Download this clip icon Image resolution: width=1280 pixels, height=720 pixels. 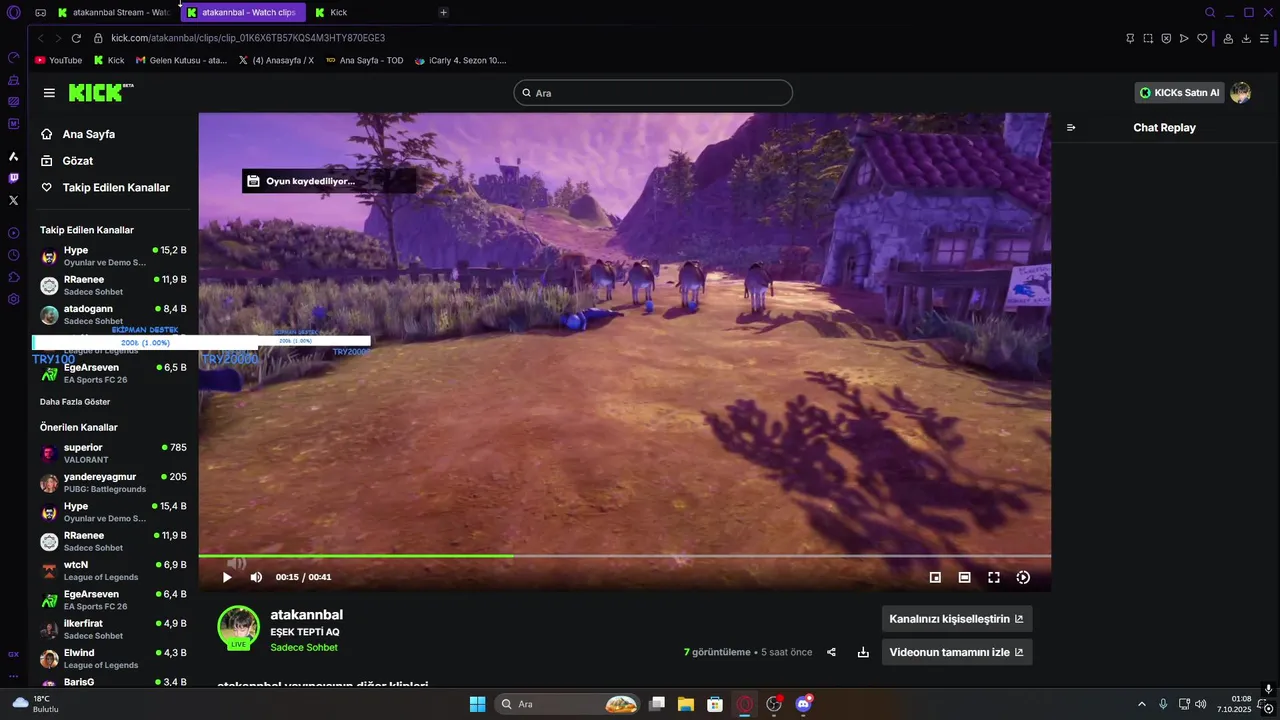(863, 652)
